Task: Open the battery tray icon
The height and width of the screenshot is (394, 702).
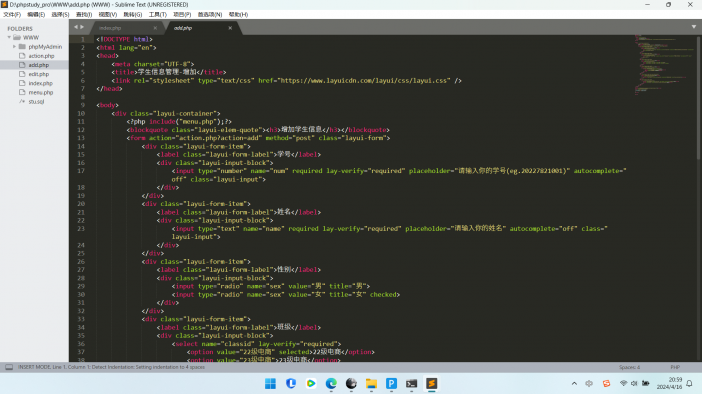Action: [646, 384]
